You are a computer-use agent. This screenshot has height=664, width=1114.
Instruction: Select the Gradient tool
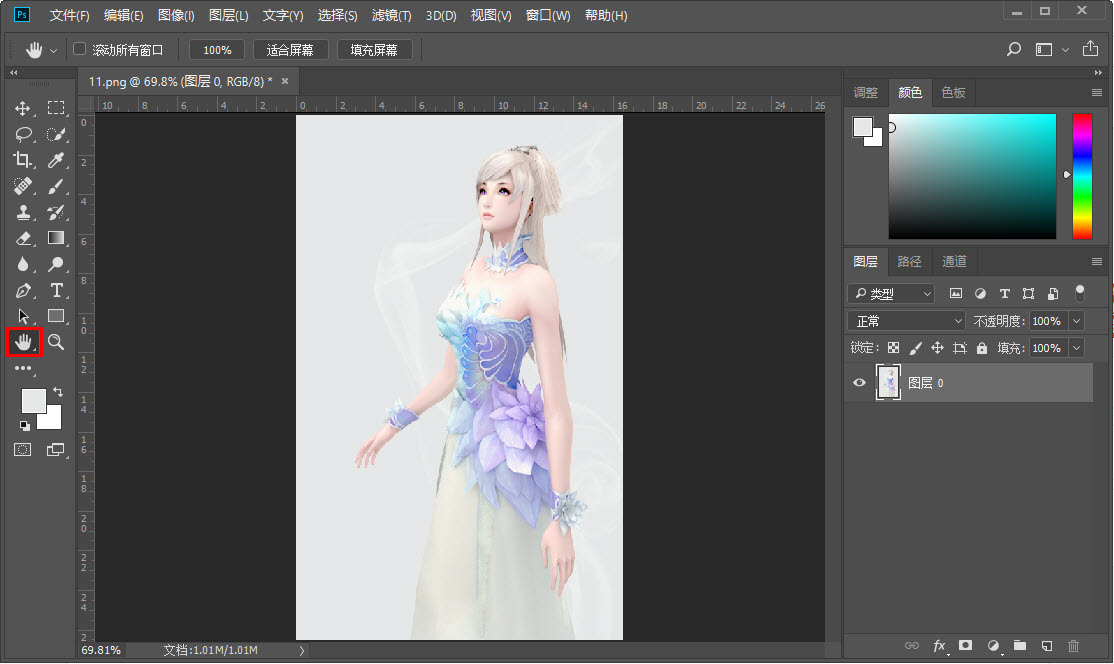pos(56,238)
